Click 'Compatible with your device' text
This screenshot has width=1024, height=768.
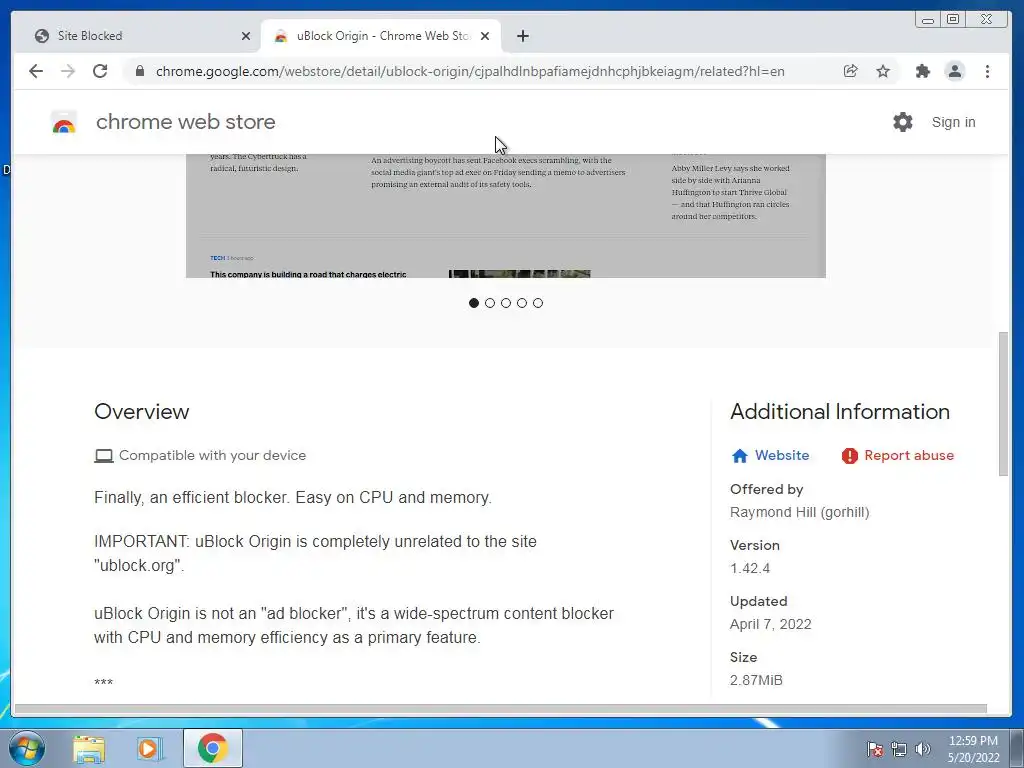click(212, 455)
